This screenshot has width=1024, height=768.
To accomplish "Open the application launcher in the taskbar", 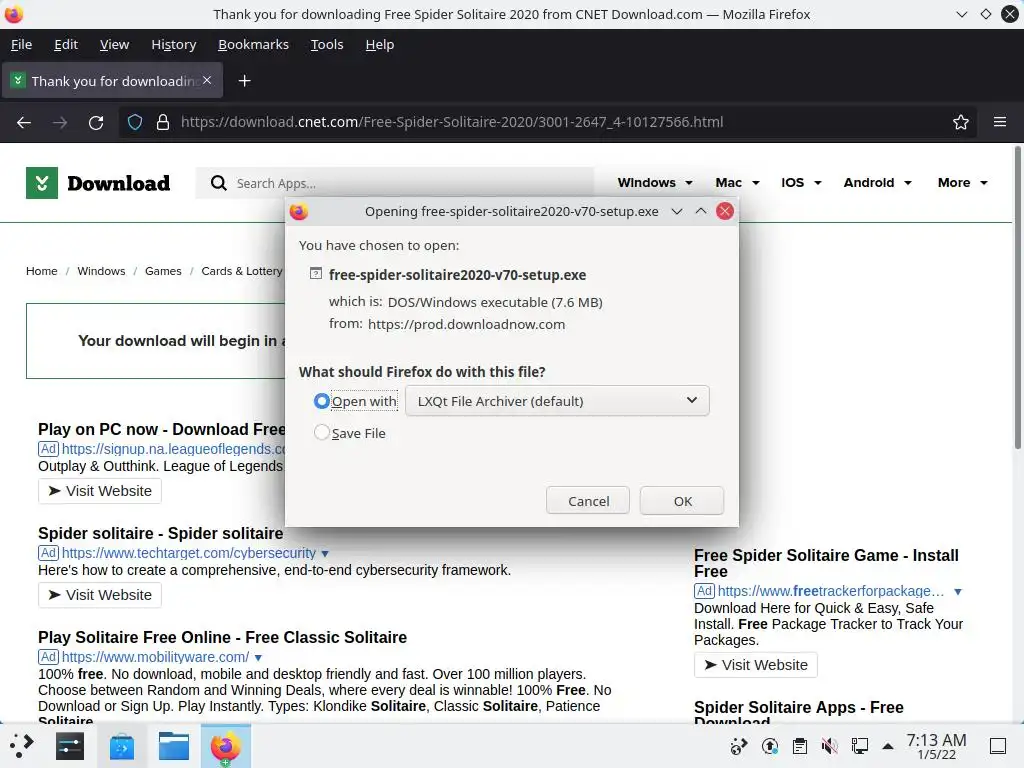I will (22, 746).
